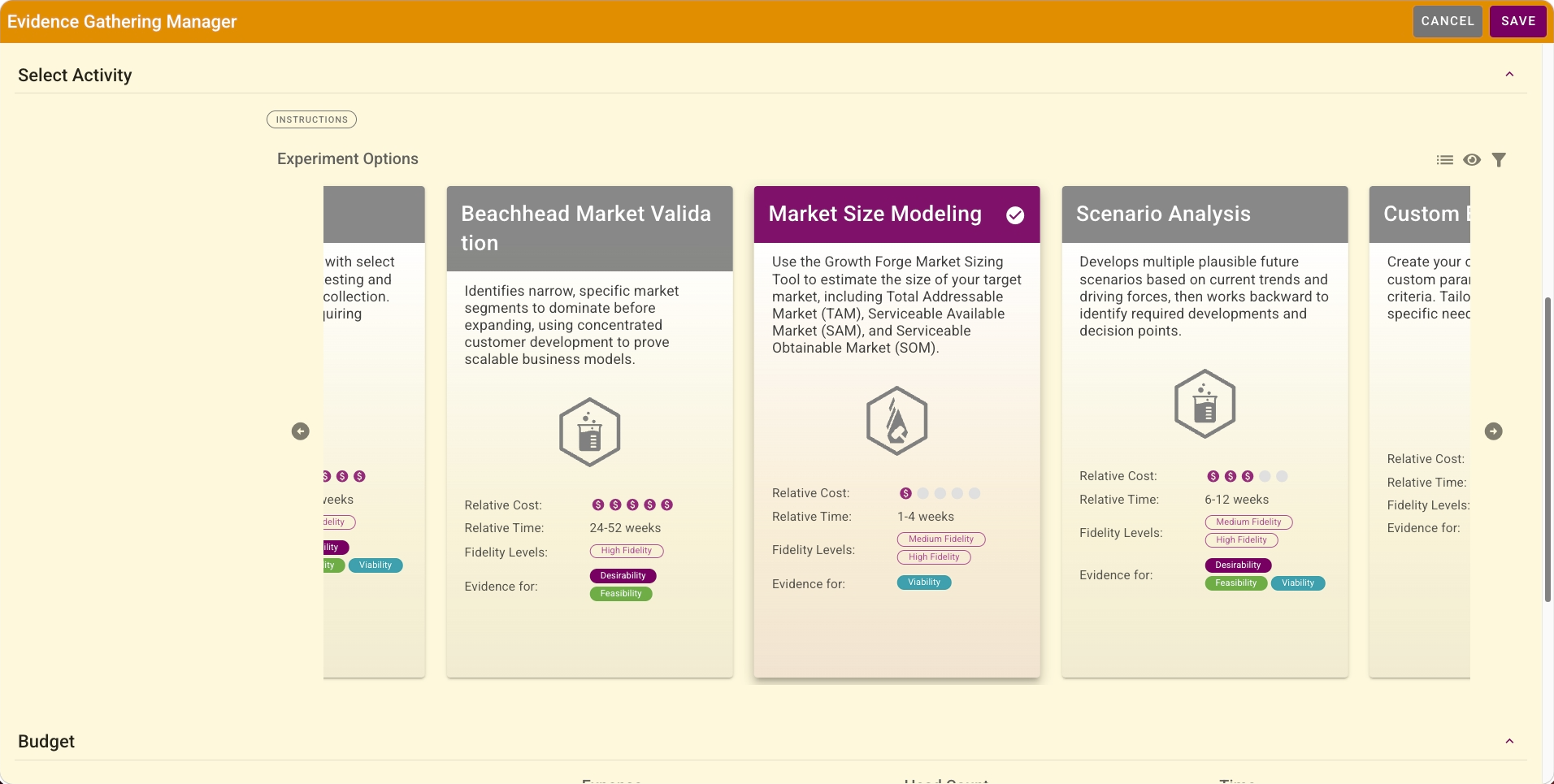Click the Evidence Gathering Manager title
The height and width of the screenshot is (784, 1554).
pyautogui.click(x=122, y=22)
